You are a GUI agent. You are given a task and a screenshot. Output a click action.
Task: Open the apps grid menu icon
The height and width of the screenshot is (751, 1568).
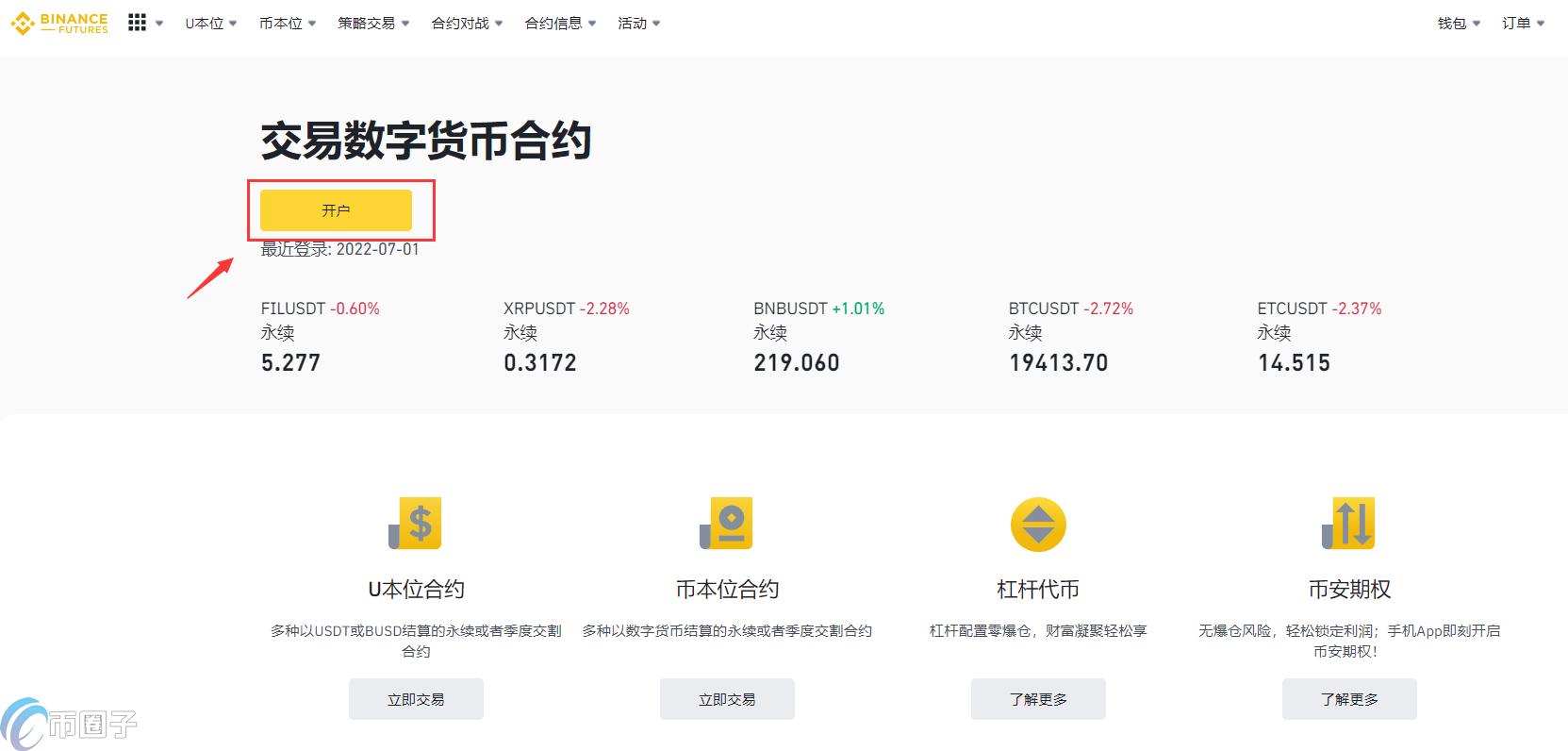click(x=138, y=22)
